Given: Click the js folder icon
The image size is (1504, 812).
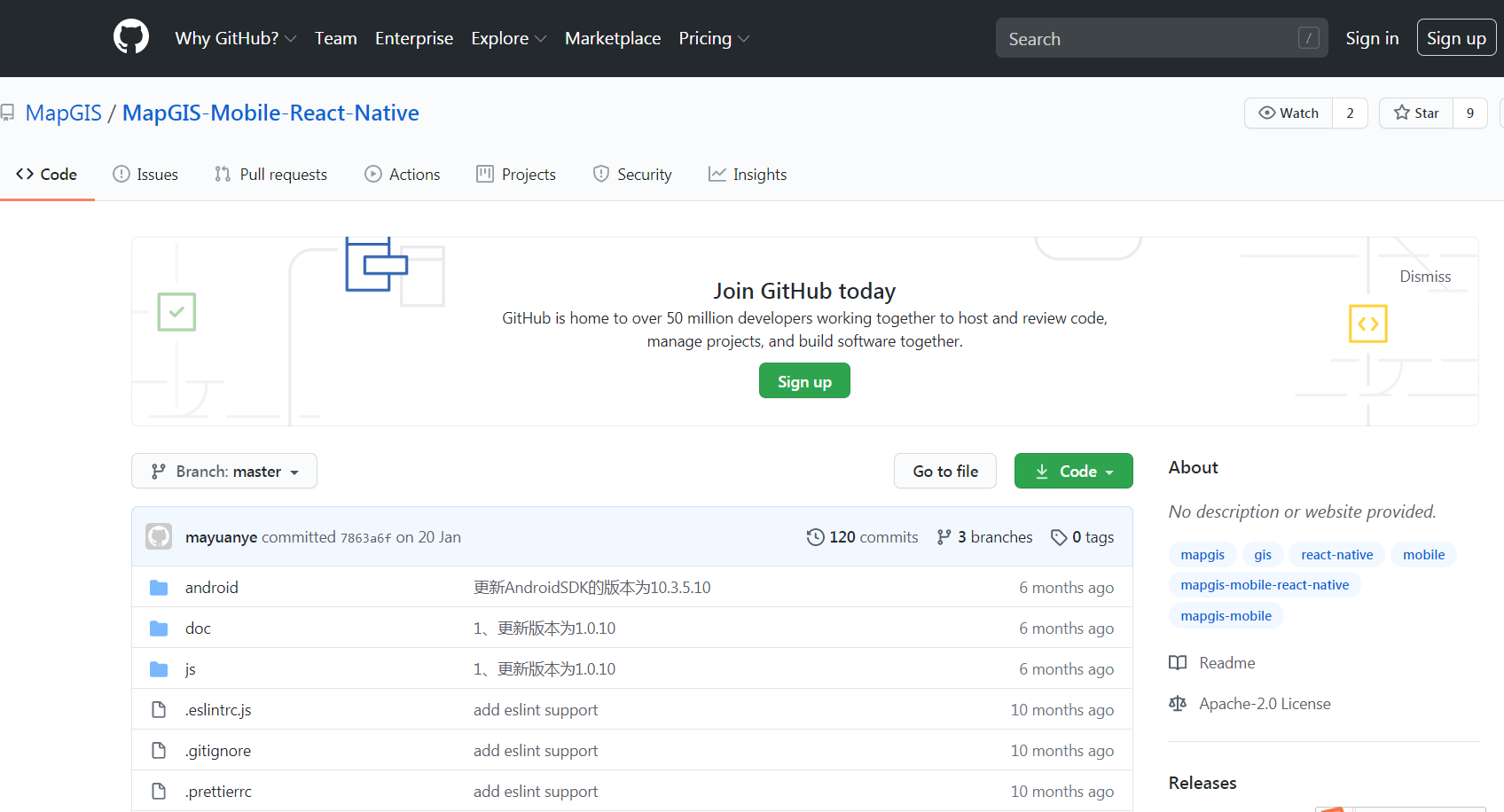Looking at the screenshot, I should (x=159, y=669).
